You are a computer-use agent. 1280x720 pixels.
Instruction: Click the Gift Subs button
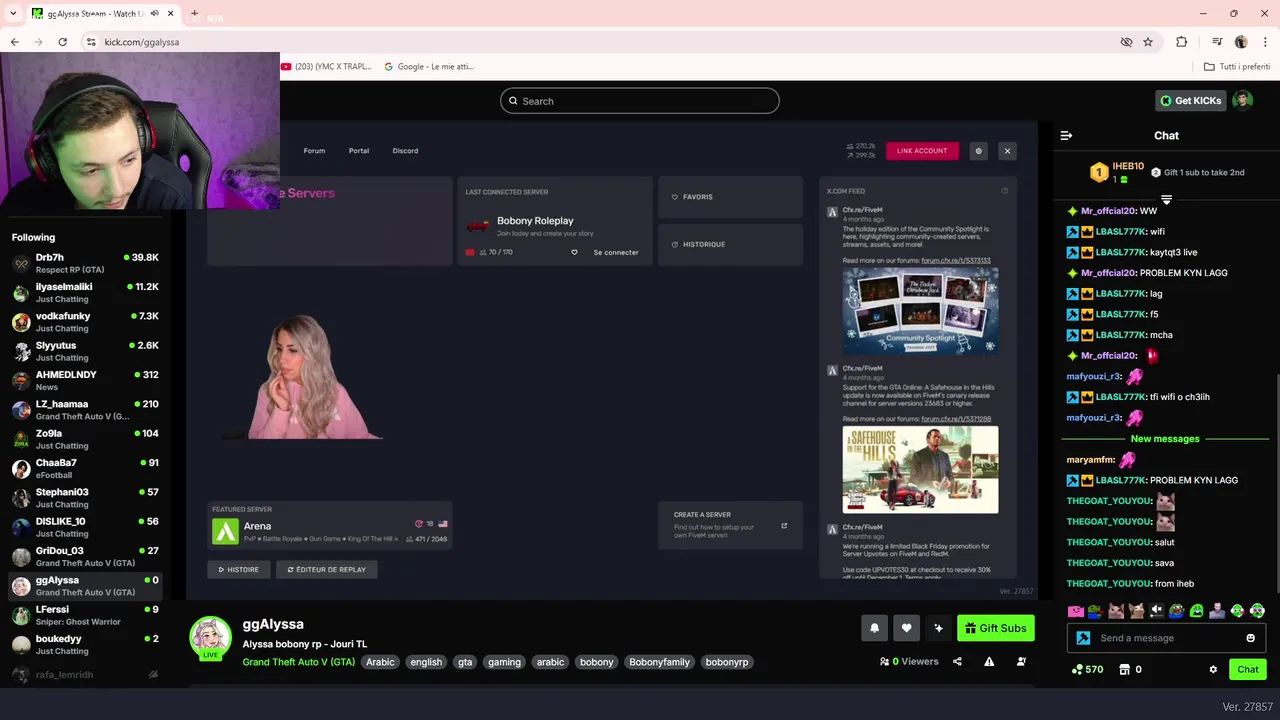click(995, 628)
